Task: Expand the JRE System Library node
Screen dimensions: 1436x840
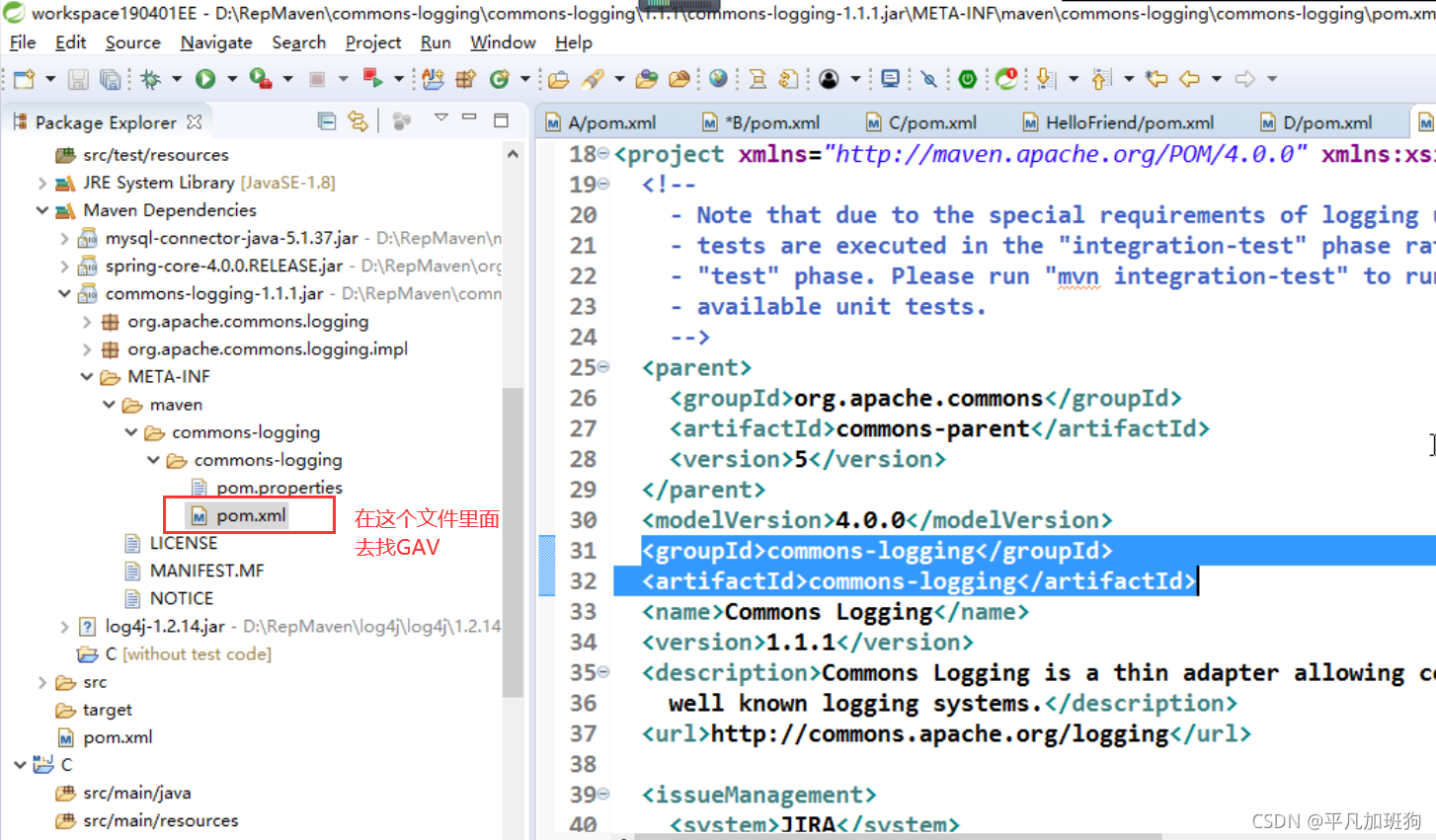Action: coord(42,183)
